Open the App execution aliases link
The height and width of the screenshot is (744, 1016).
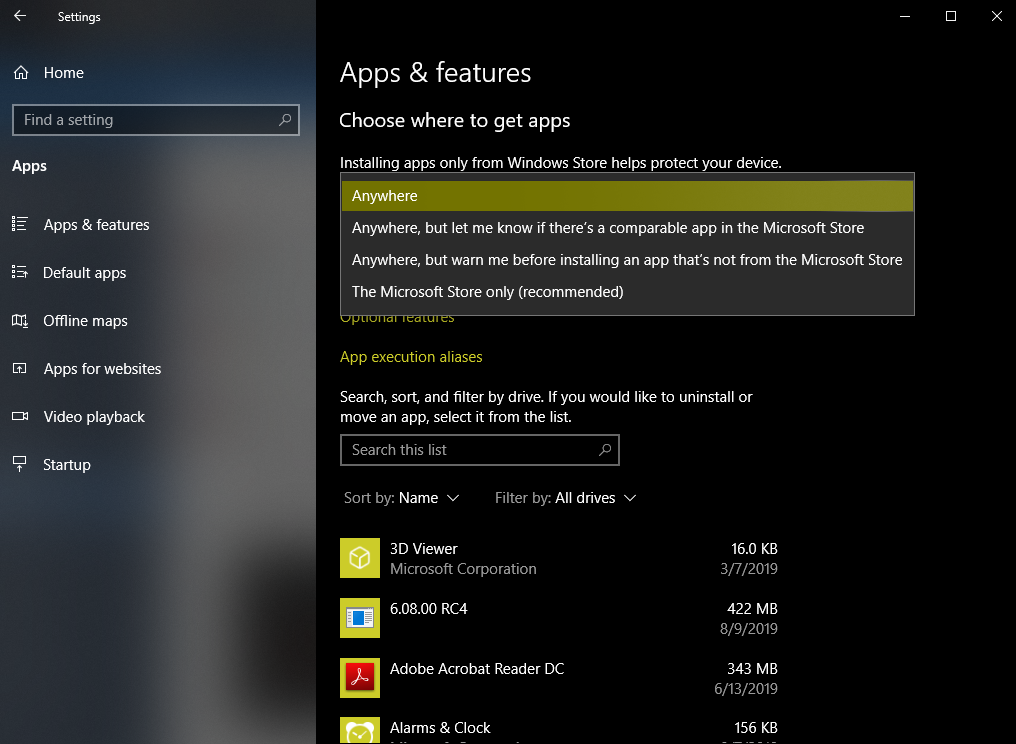(411, 357)
